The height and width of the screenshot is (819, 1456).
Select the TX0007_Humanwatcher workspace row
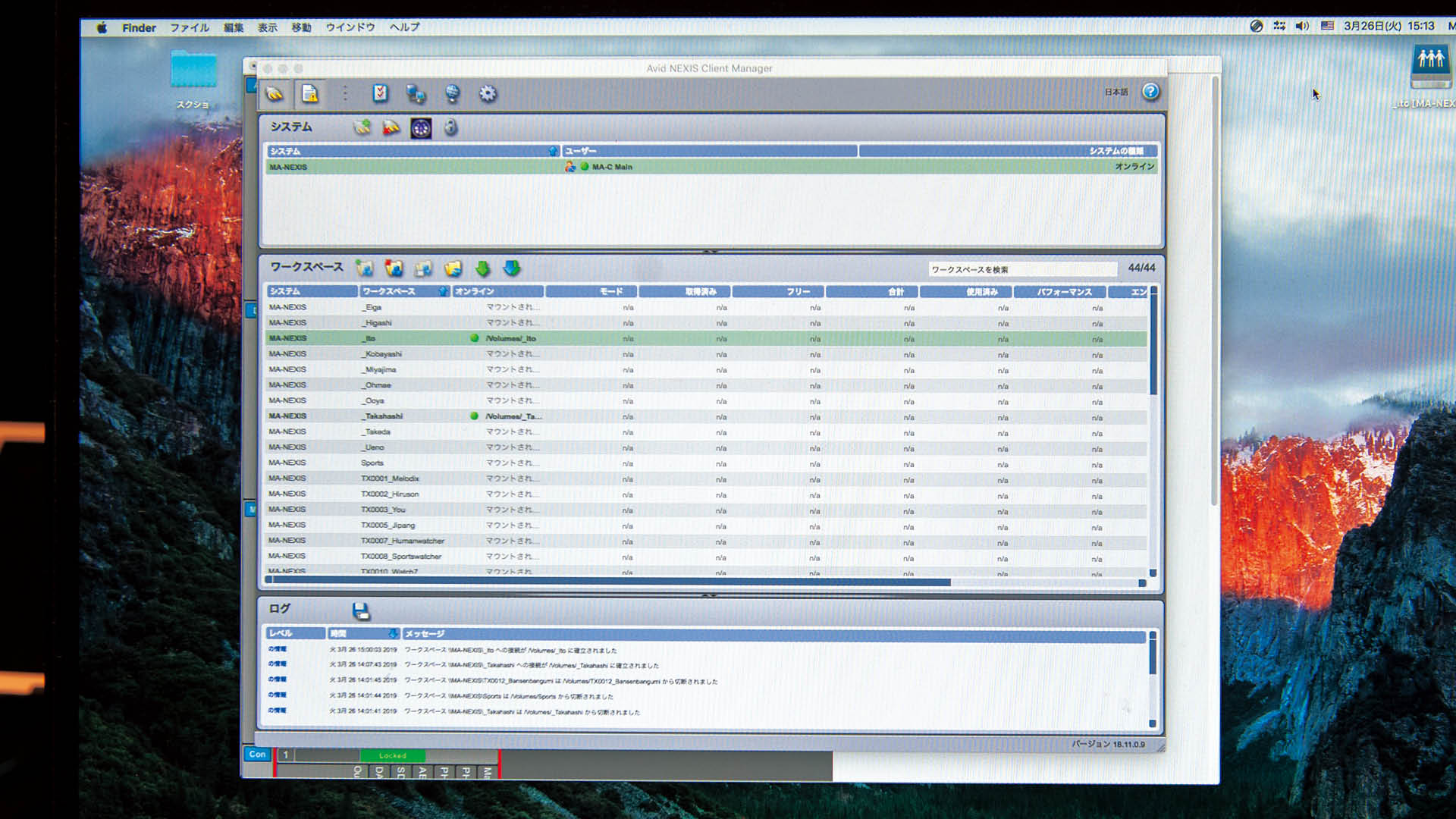[706, 541]
